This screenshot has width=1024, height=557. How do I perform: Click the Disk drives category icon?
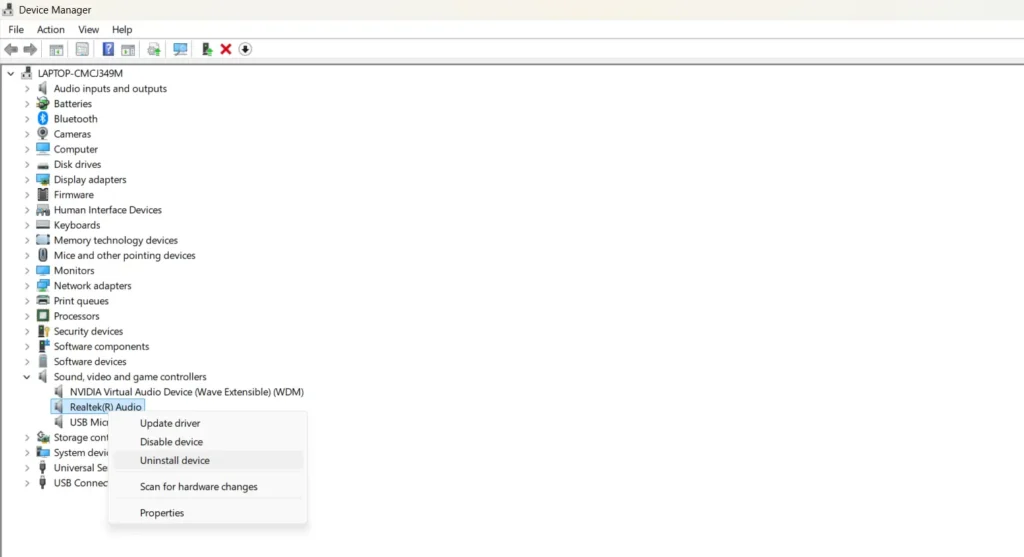pyautogui.click(x=42, y=164)
